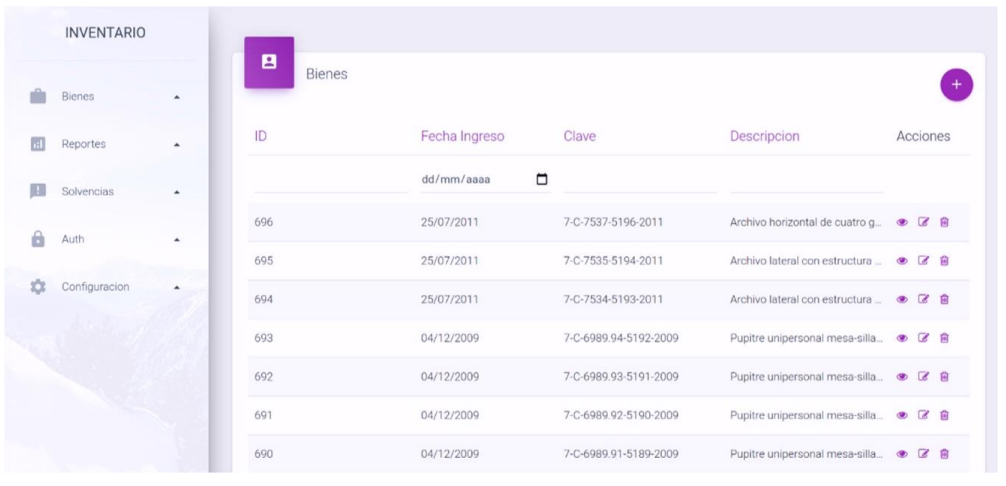Click the Pupitre unipersonal description in row 690
This screenshot has width=1006, height=486.
click(x=806, y=454)
